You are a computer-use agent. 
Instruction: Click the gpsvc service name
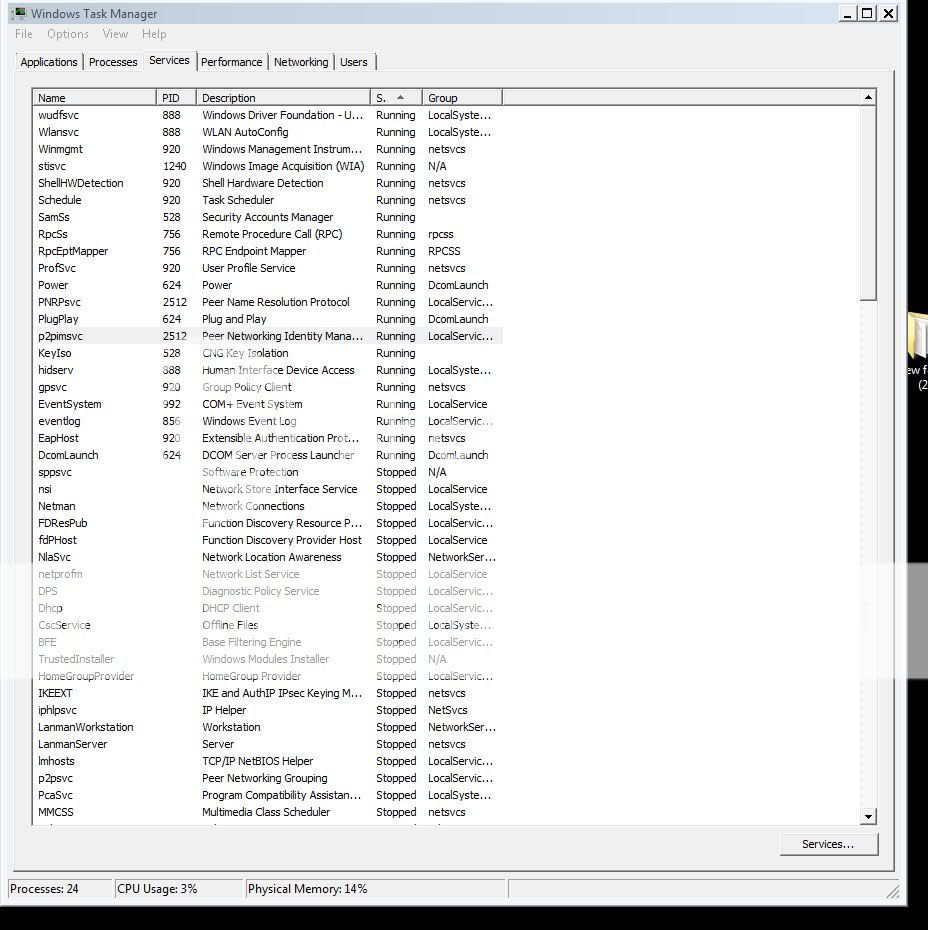tap(53, 387)
